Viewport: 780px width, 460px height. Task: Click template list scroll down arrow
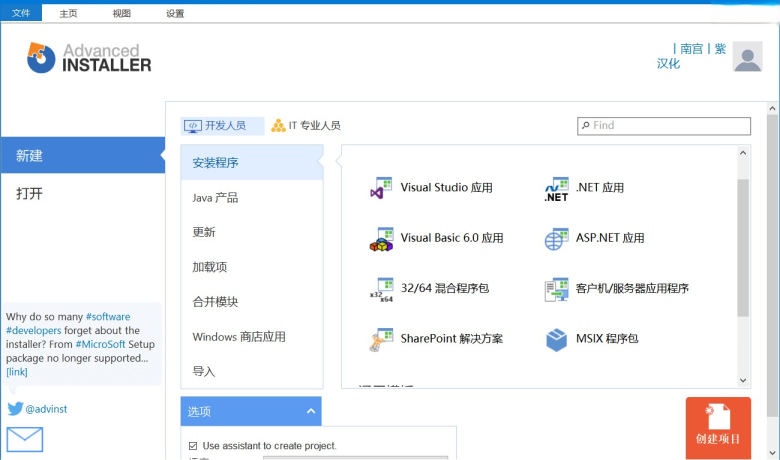click(x=743, y=380)
